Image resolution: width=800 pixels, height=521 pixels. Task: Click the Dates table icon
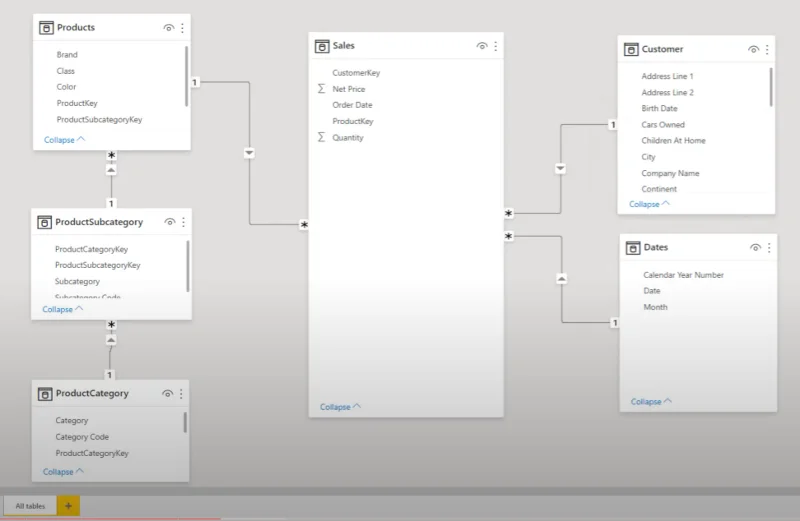(x=633, y=247)
